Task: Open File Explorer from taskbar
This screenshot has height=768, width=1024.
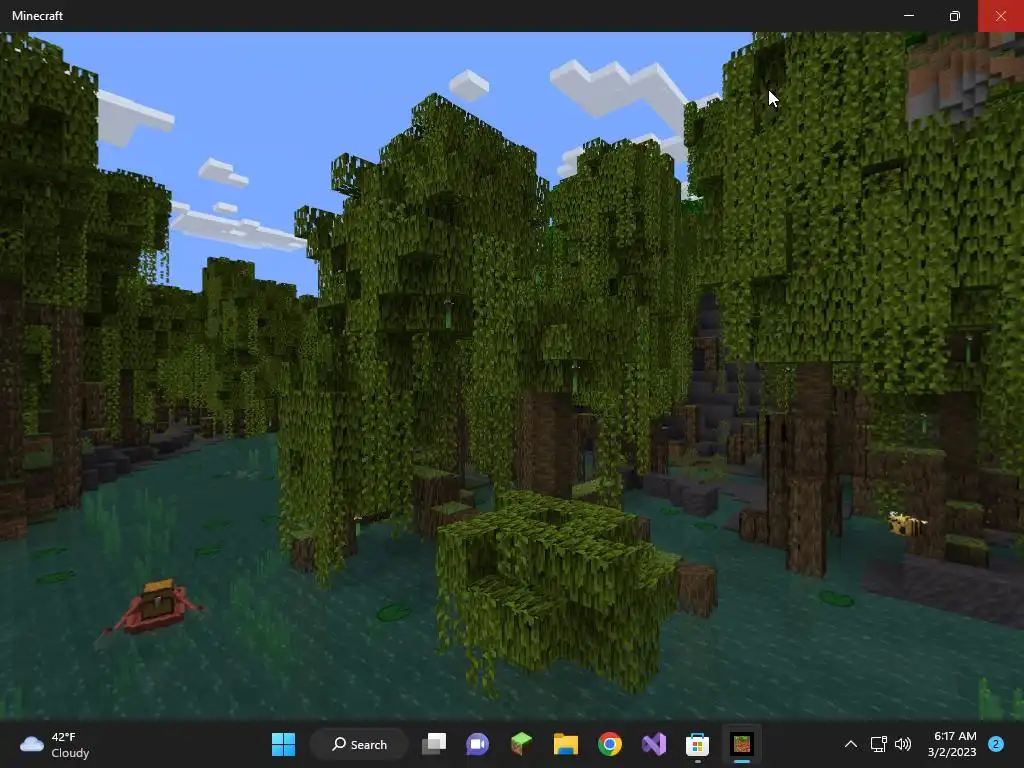Action: (x=566, y=744)
